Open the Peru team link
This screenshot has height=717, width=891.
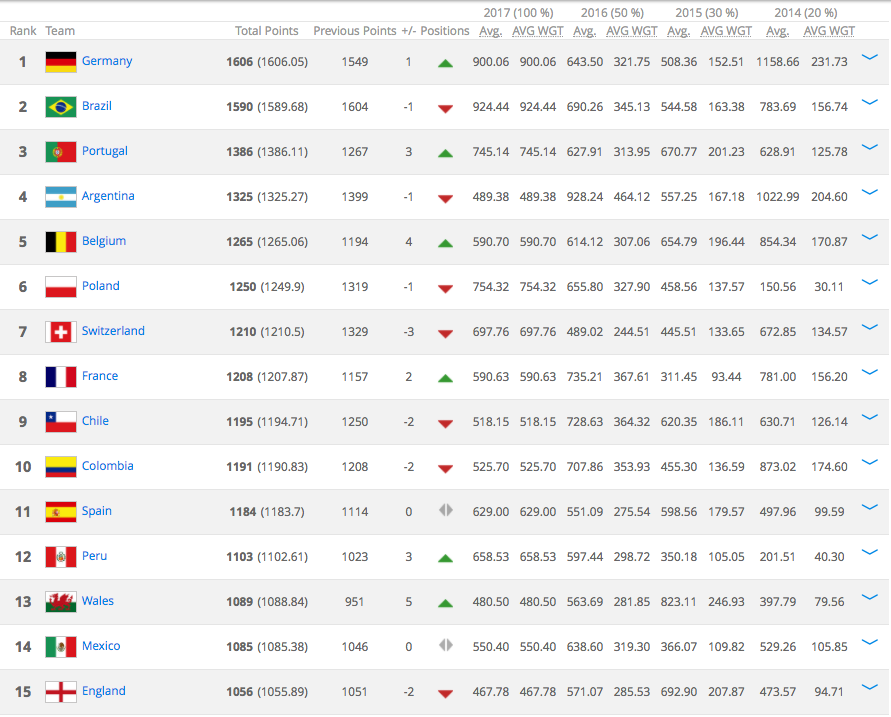tap(95, 556)
